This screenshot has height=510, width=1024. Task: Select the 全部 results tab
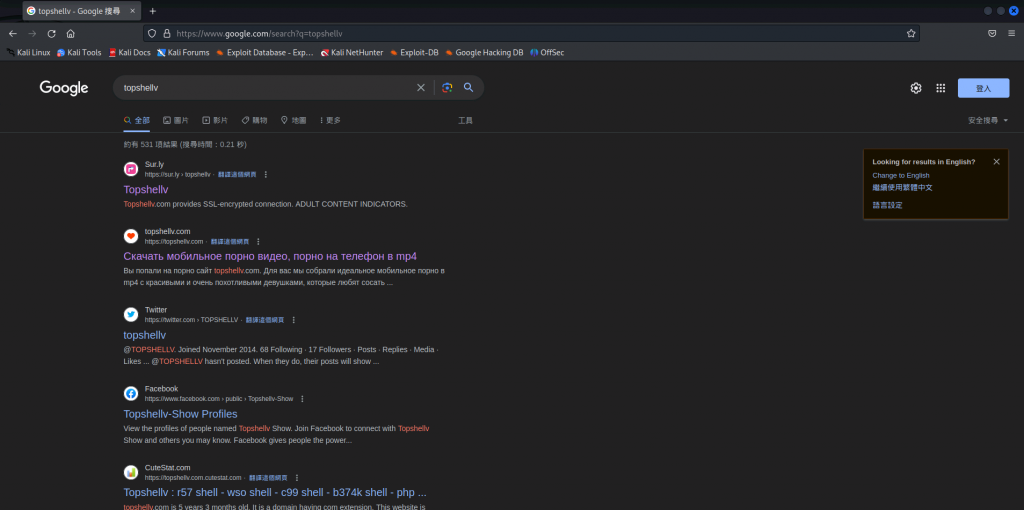(x=136, y=120)
